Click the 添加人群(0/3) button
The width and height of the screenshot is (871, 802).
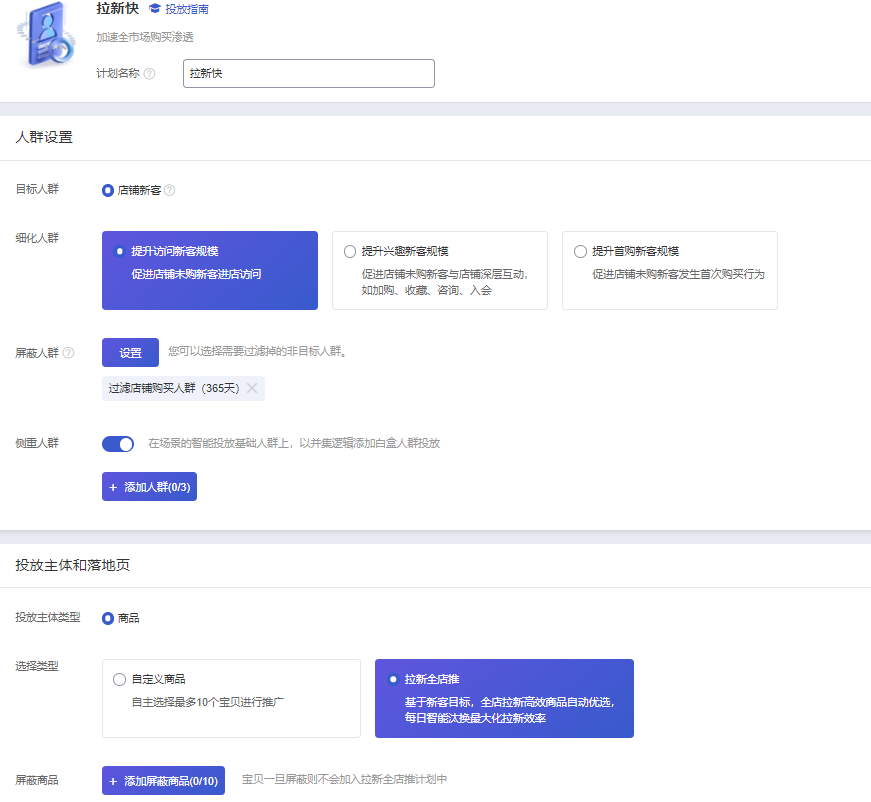coord(149,487)
